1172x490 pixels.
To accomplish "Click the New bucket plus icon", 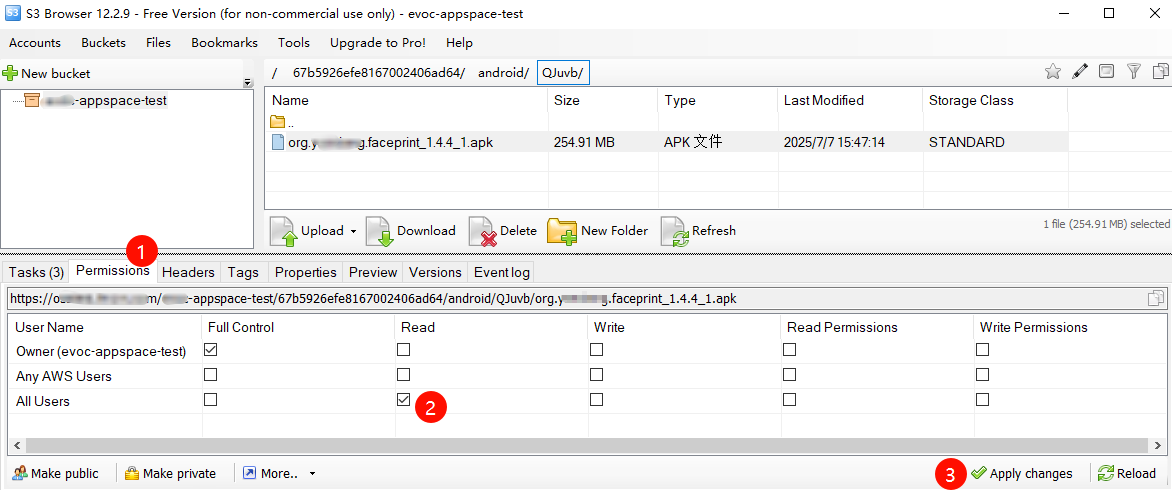I will point(10,73).
